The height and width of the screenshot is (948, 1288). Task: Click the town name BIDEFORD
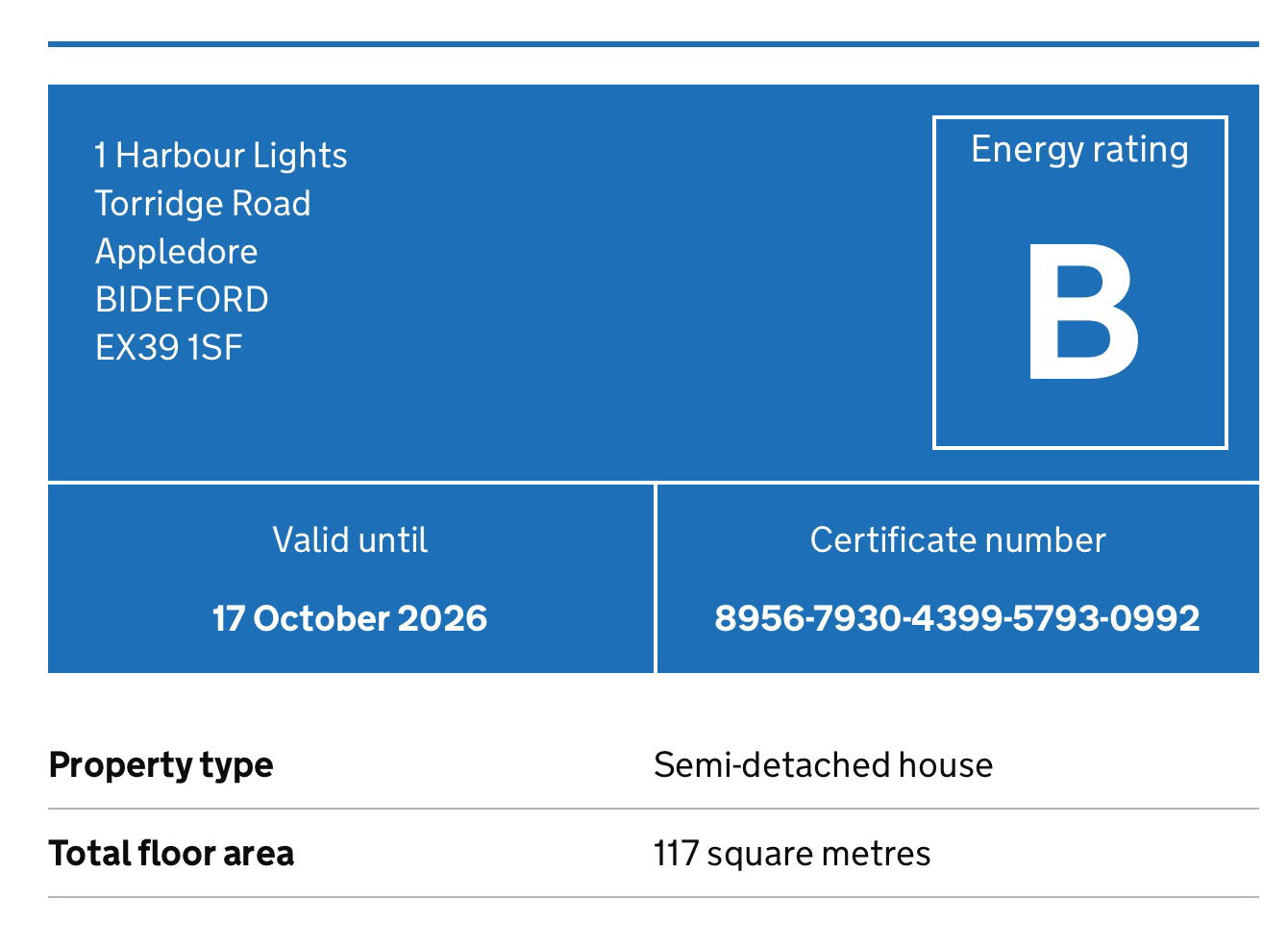(182, 300)
